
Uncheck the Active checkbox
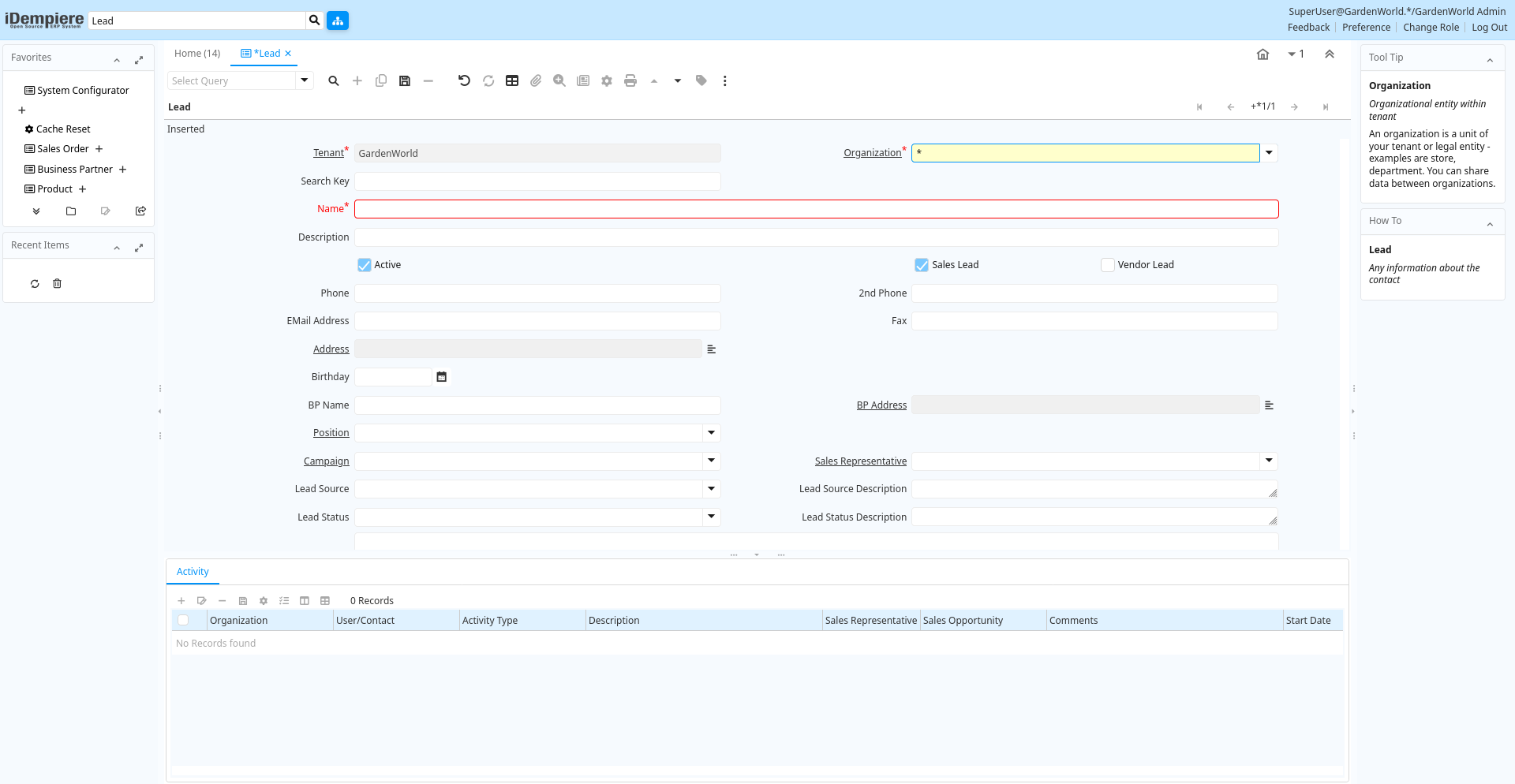click(365, 265)
